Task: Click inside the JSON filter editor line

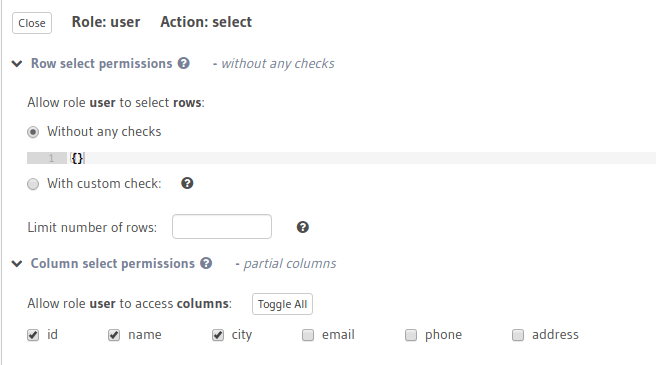Action: coord(362,158)
